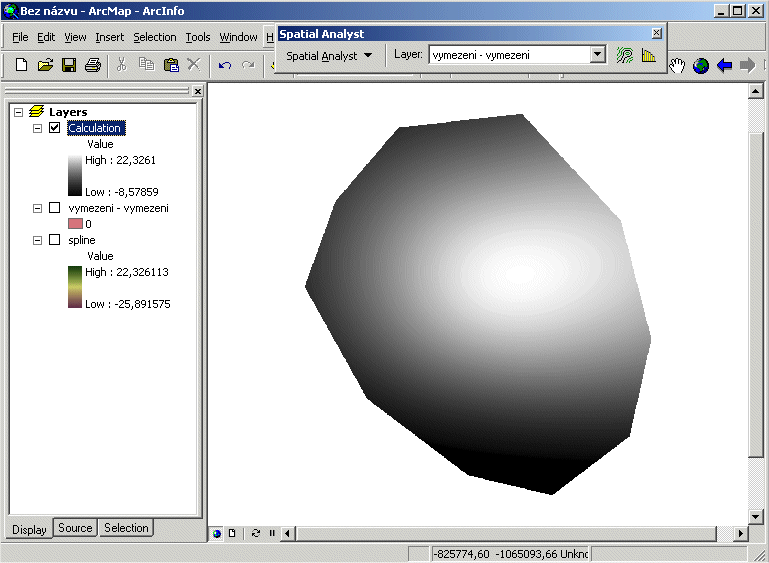Print the map document
The width and height of the screenshot is (769, 563).
coord(93,65)
